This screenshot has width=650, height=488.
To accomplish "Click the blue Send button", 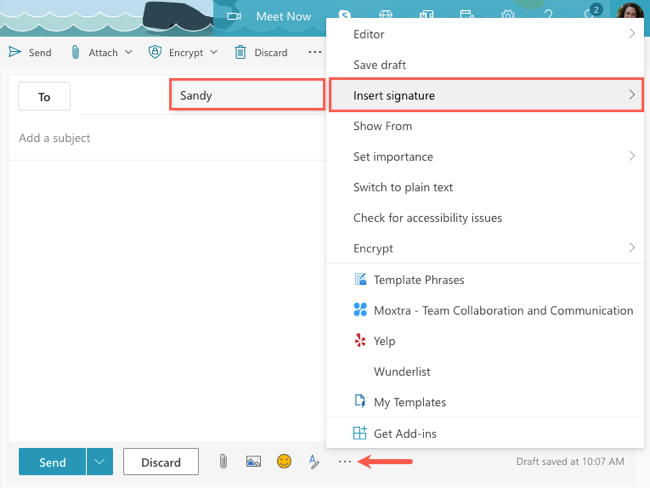I will pyautogui.click(x=52, y=462).
